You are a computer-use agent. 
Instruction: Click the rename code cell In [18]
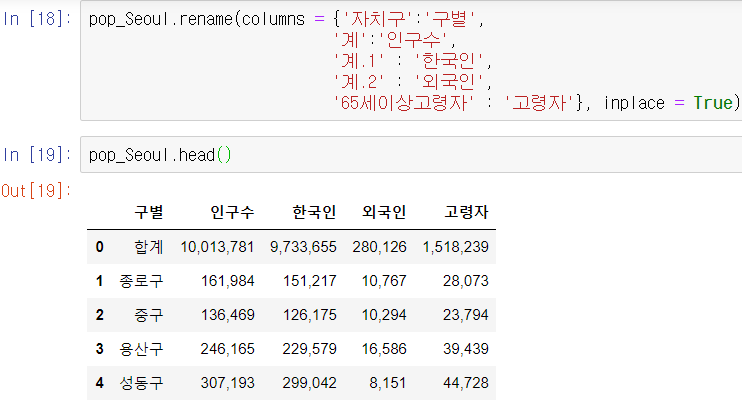(411, 61)
